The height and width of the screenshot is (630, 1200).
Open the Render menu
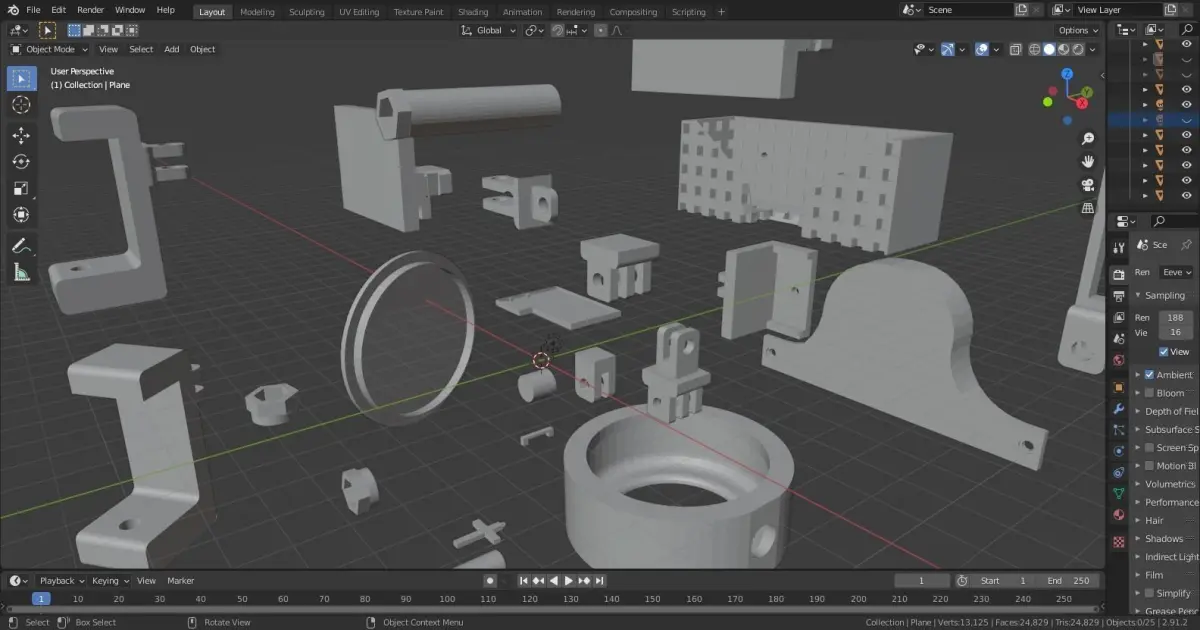(x=90, y=10)
